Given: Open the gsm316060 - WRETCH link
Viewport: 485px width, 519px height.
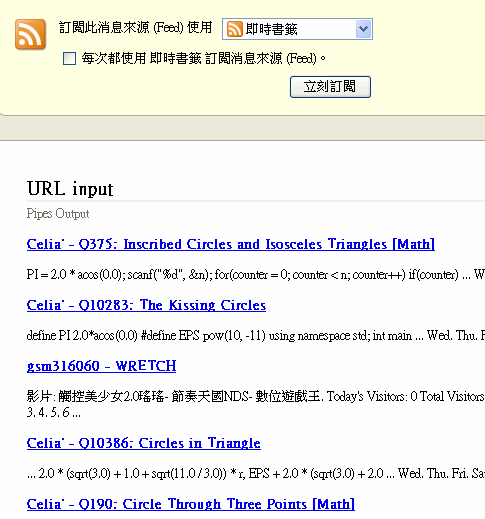Looking at the screenshot, I should pos(101,366).
